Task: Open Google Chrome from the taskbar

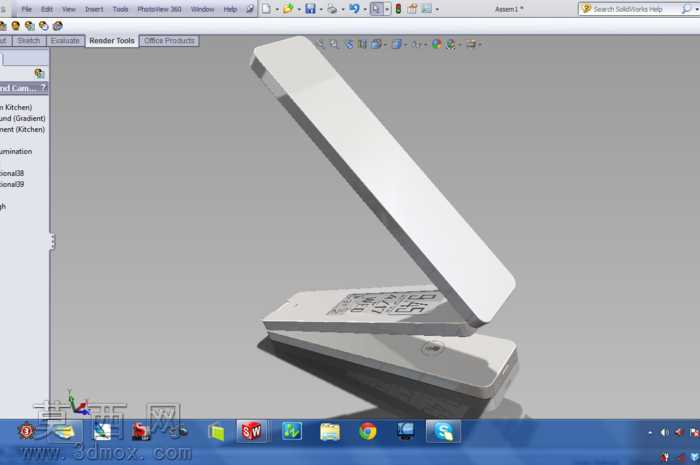Action: [x=368, y=432]
